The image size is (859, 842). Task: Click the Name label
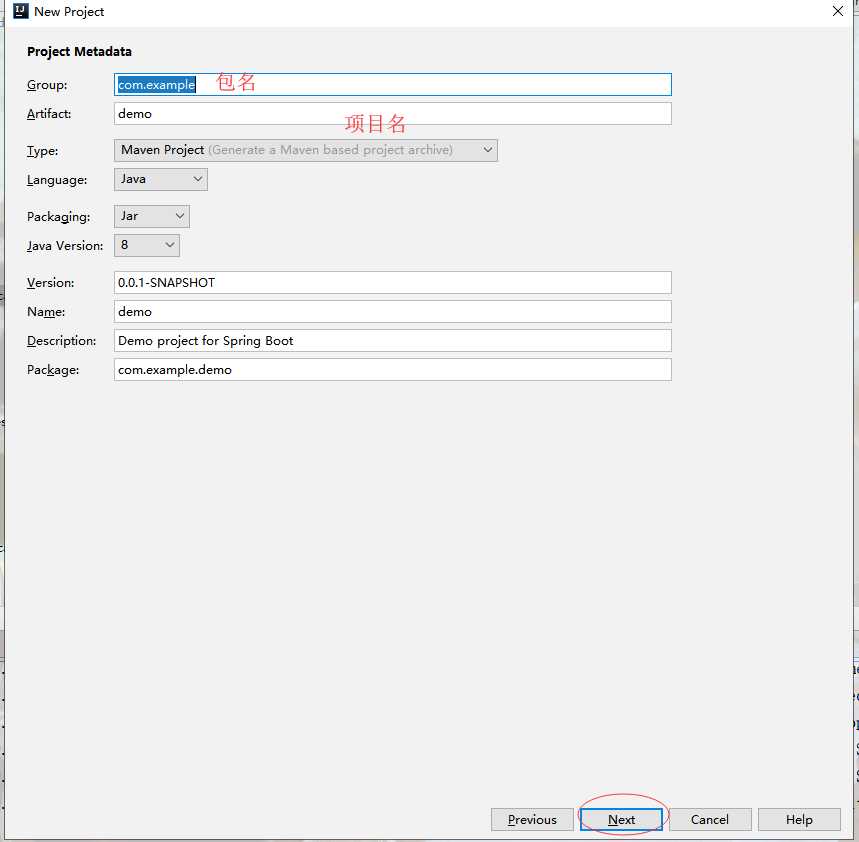click(x=46, y=312)
